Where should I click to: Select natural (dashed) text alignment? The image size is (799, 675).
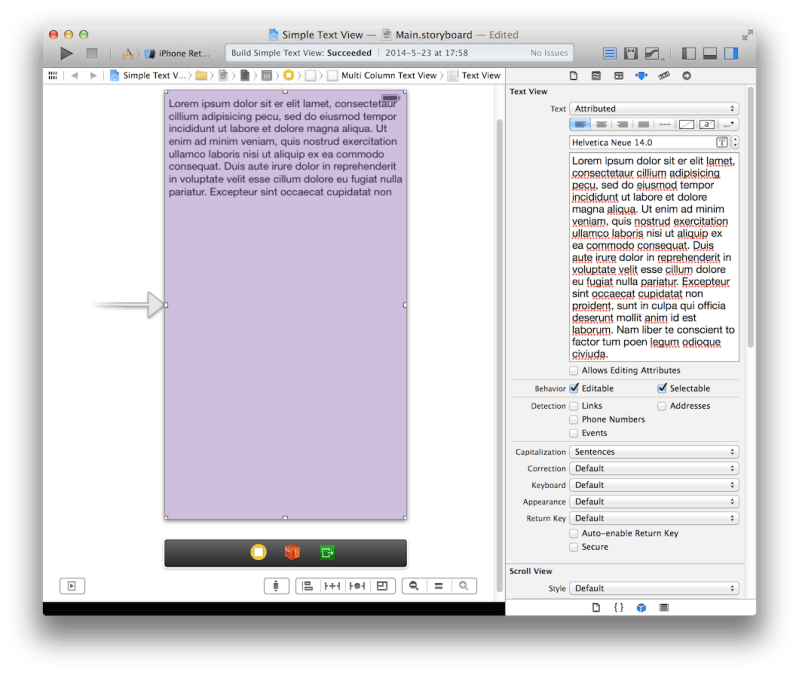[664, 124]
